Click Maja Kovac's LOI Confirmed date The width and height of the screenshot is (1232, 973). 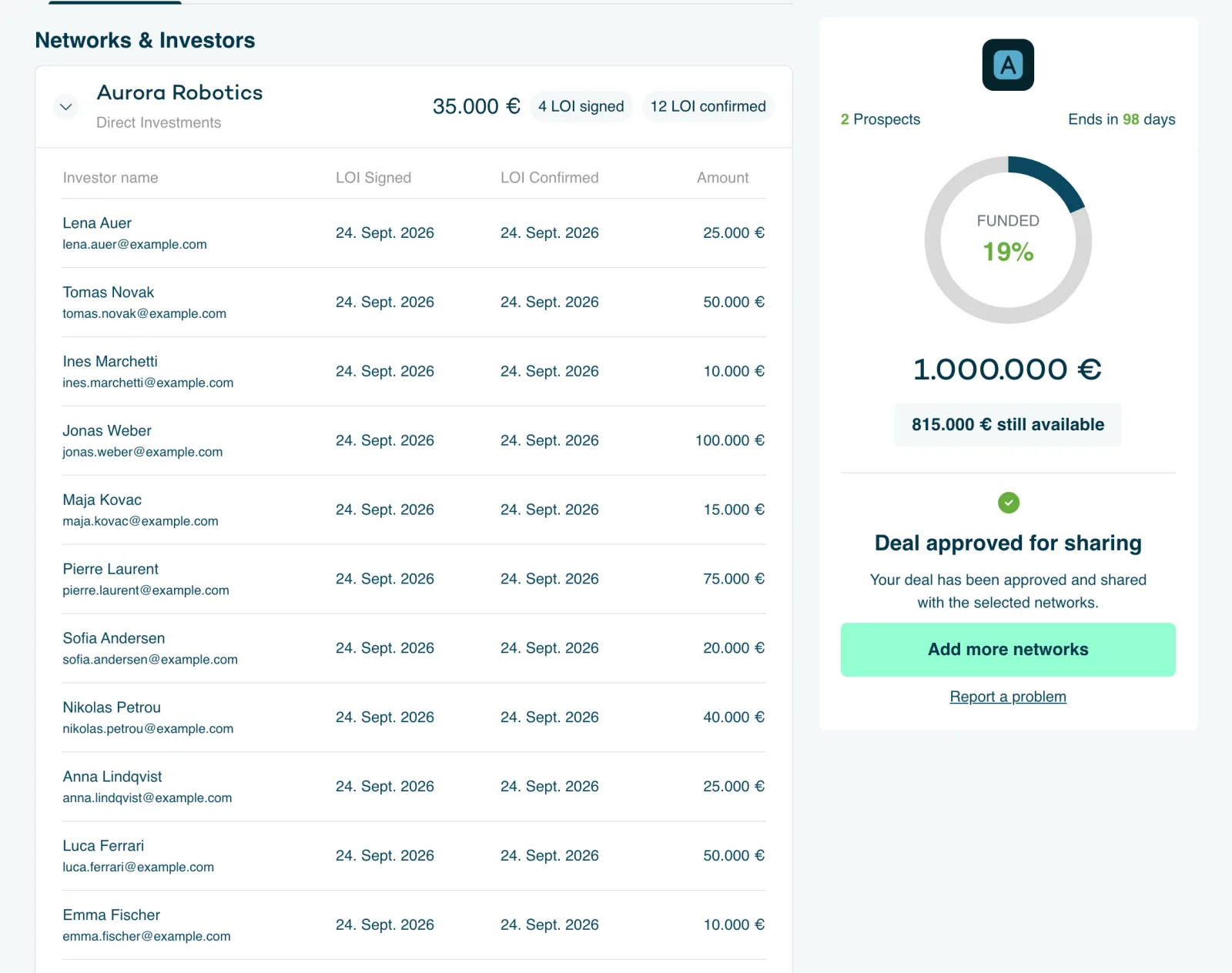tap(550, 510)
